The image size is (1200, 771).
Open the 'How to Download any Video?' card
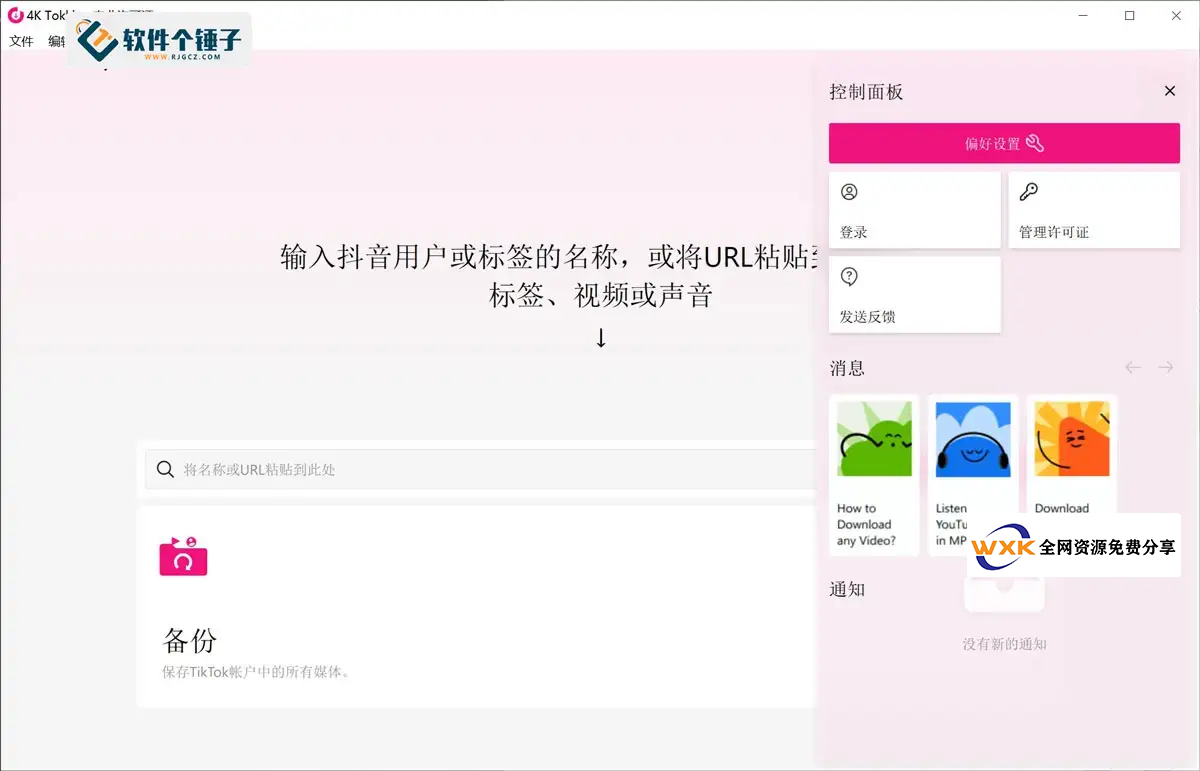(873, 475)
